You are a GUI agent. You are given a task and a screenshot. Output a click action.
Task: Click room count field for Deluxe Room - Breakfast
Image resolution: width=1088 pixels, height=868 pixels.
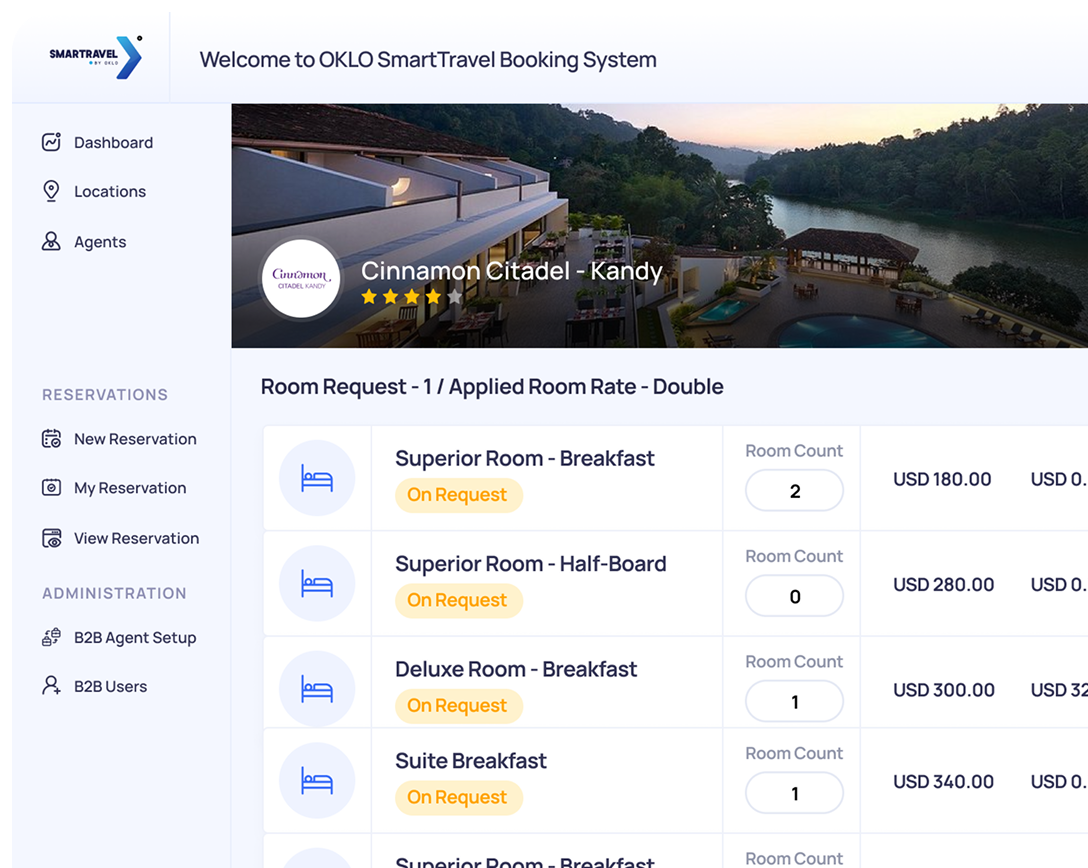tap(794, 701)
